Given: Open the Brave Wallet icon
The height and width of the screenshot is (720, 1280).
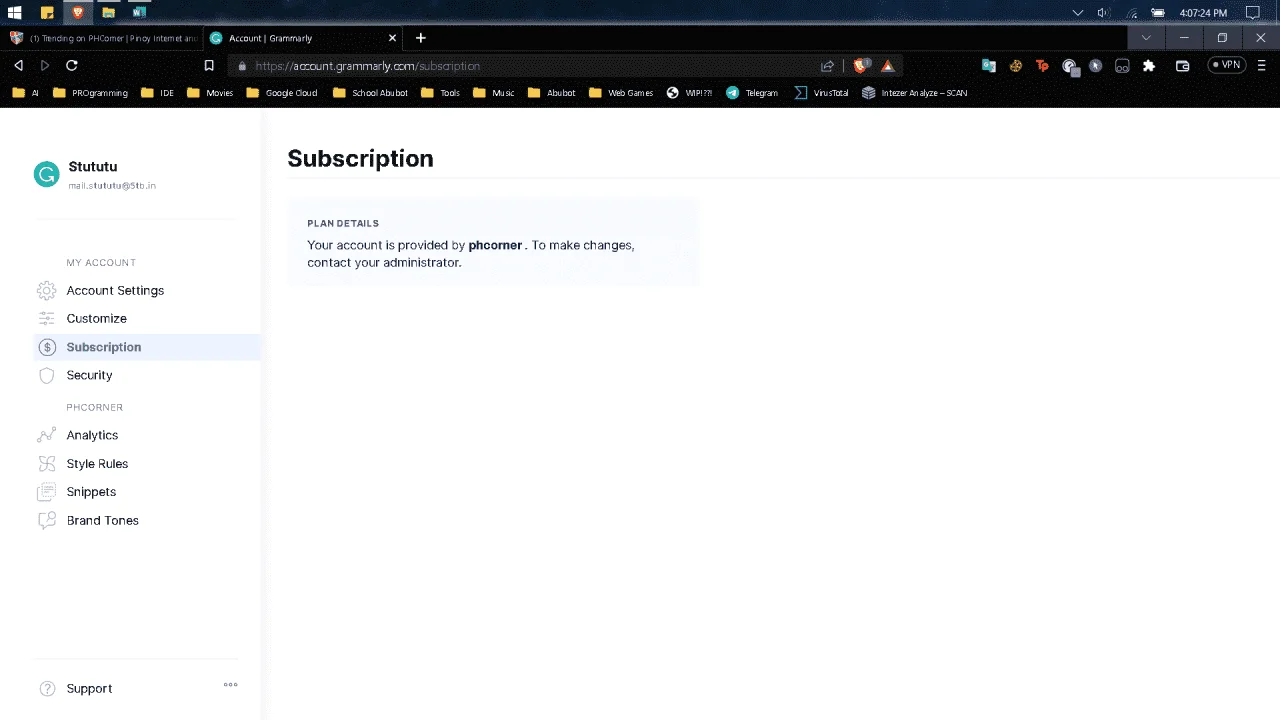Looking at the screenshot, I should (x=1182, y=66).
